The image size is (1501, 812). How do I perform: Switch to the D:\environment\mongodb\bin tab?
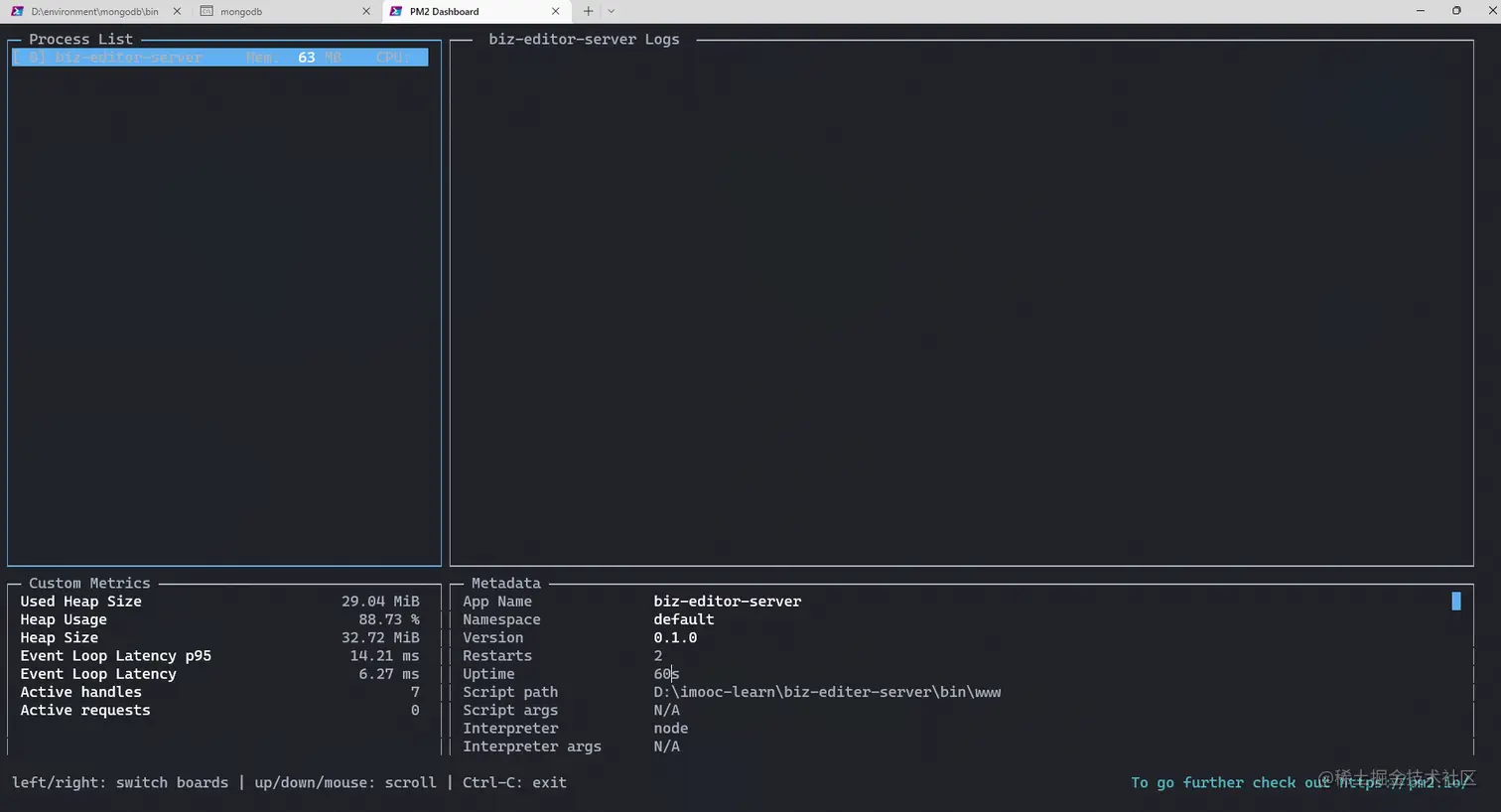point(95,12)
